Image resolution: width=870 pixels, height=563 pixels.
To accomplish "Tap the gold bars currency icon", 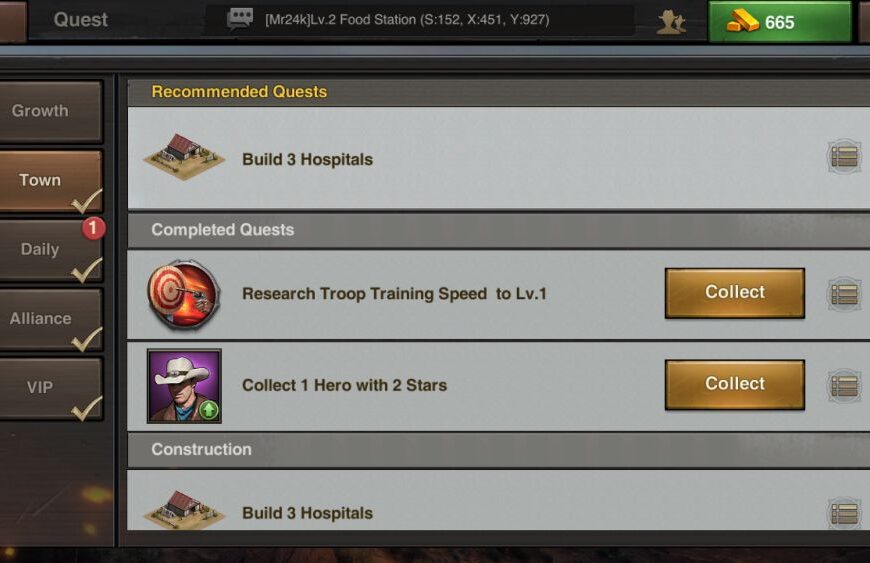I will coord(742,22).
